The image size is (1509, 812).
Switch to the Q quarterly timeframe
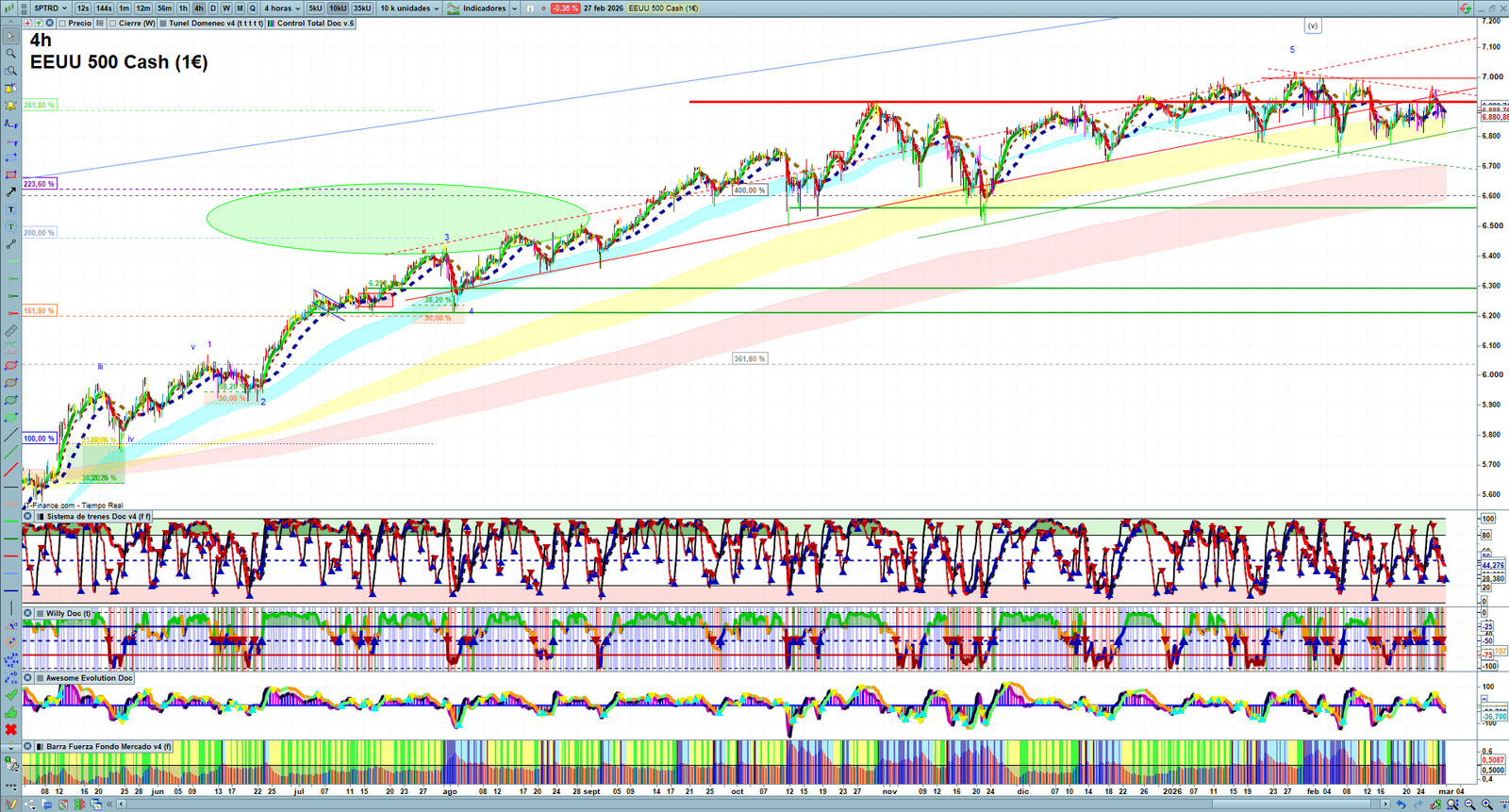(253, 8)
